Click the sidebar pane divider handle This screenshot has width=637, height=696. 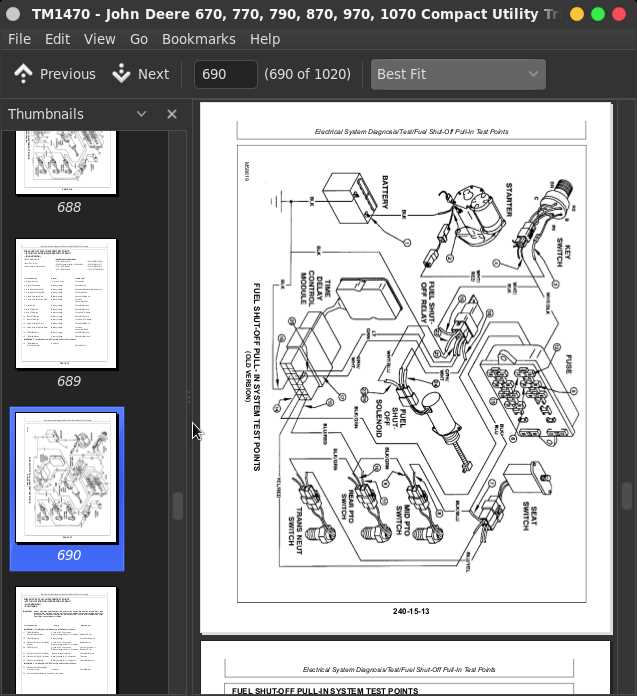click(189, 397)
